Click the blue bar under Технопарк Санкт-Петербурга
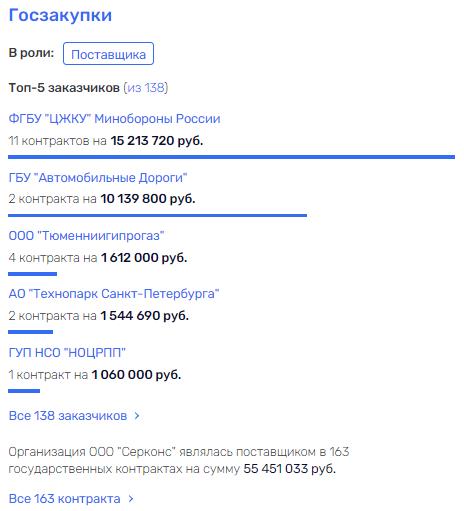464x511 pixels. coord(30,332)
